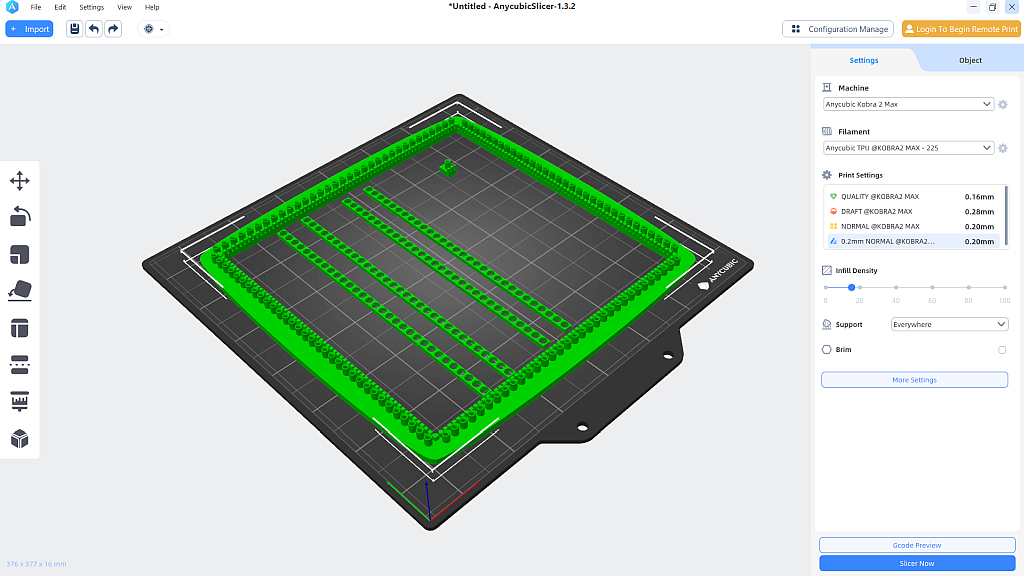
Task: Click the Undo arrow icon
Action: [x=94, y=29]
